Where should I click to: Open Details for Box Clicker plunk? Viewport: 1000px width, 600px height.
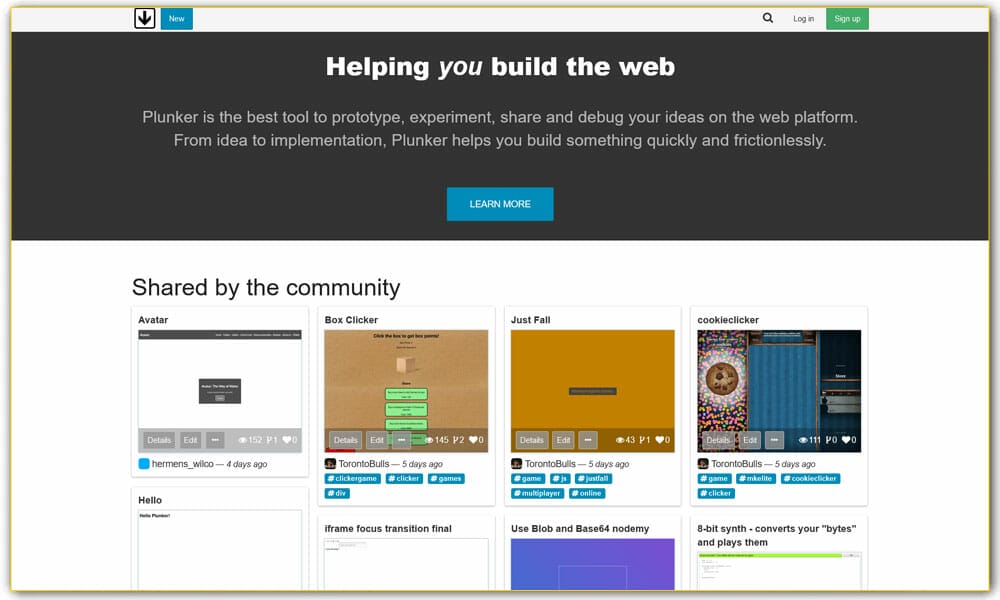click(346, 440)
